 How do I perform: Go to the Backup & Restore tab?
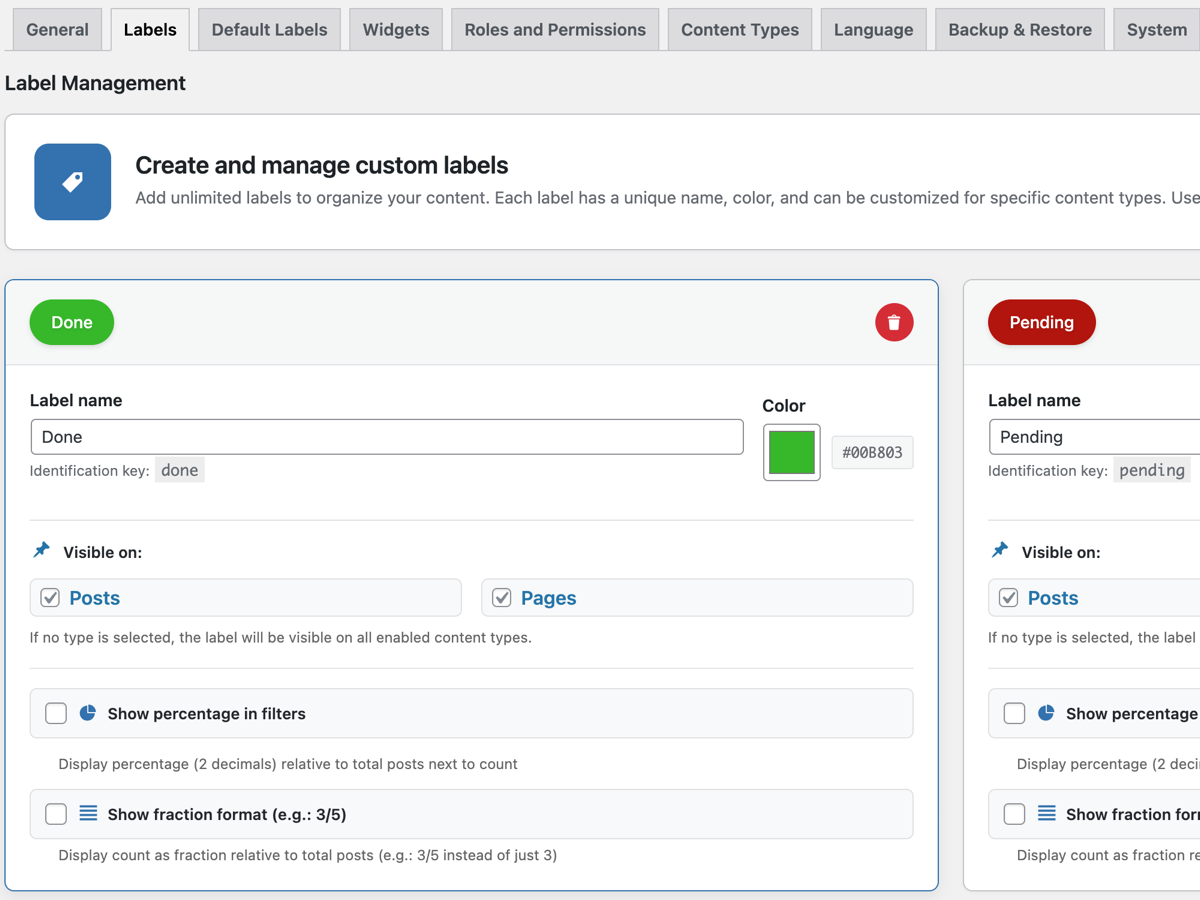tap(1019, 29)
